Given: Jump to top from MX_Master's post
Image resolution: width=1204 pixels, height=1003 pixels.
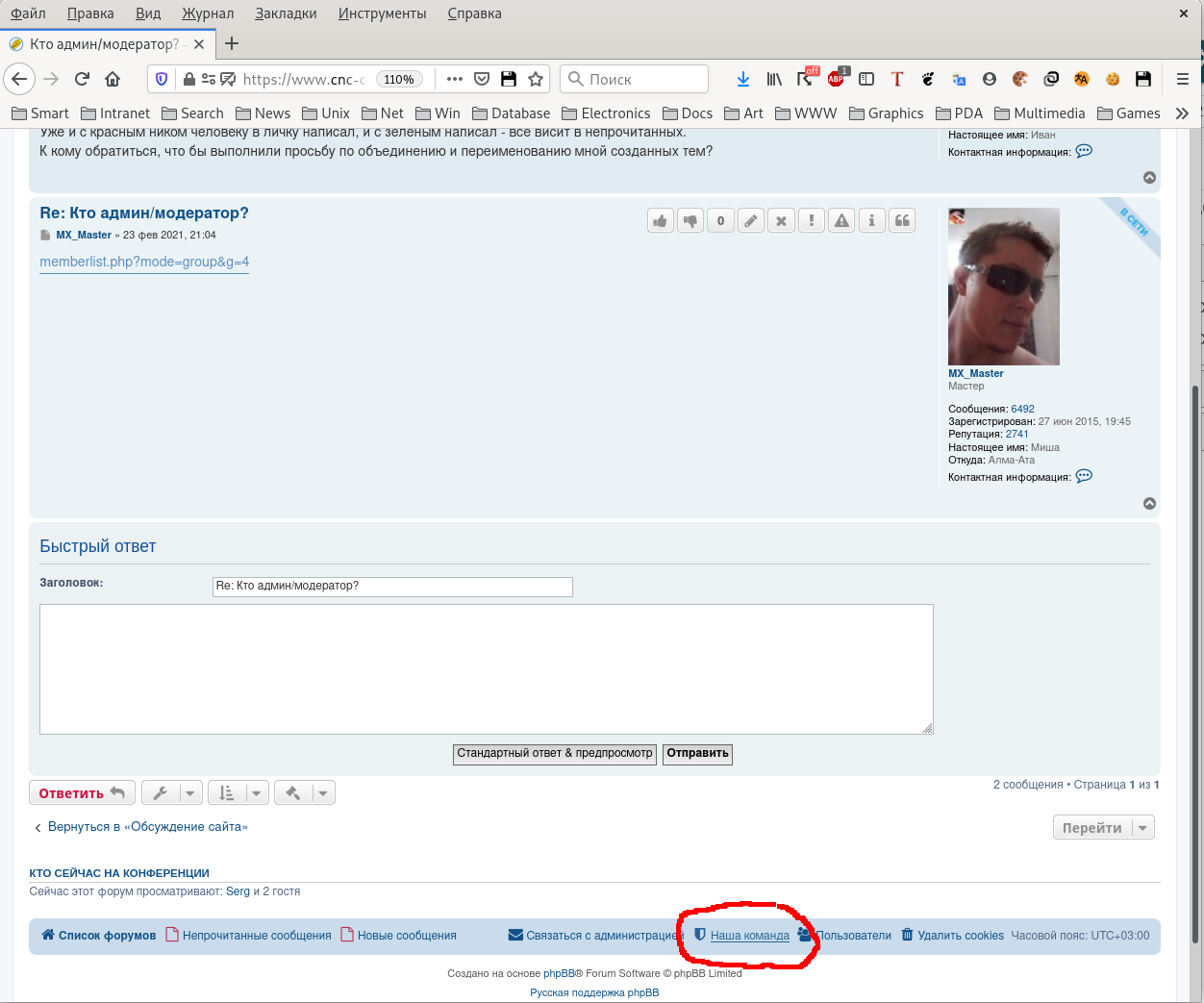Looking at the screenshot, I should point(1149,504).
